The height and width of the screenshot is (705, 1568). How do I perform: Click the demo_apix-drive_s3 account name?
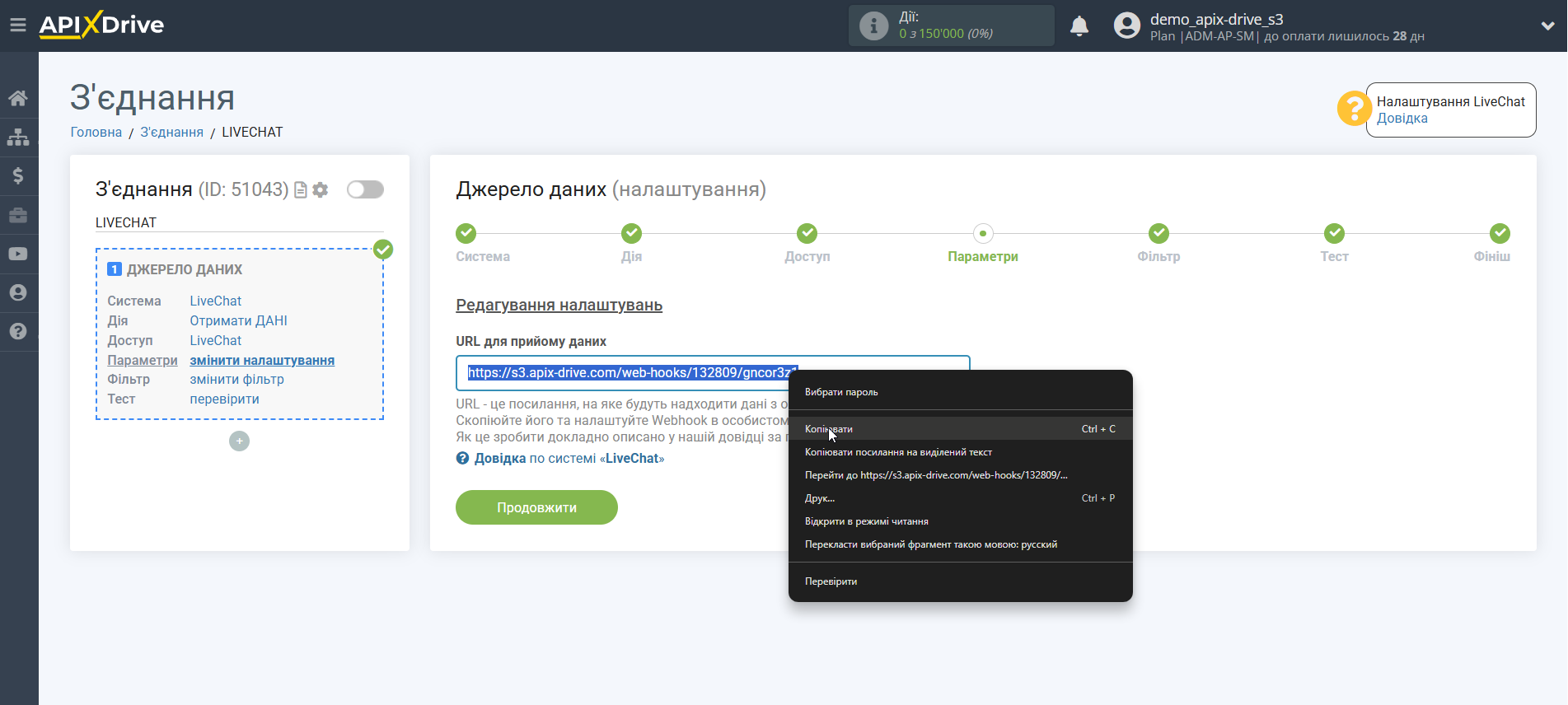point(1216,19)
